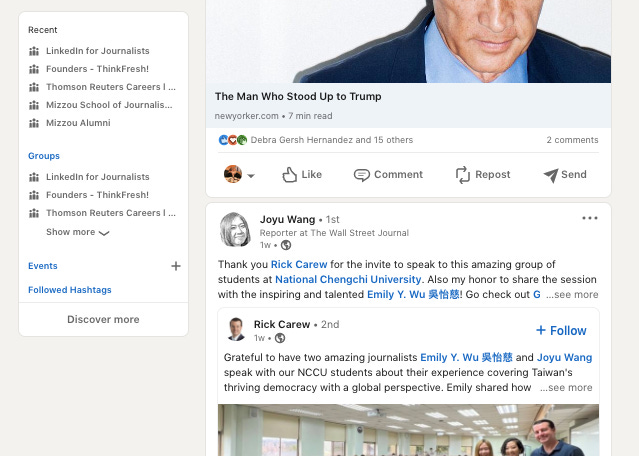Screen dimensions: 639x456
Task: Open the Events link
Action: [43, 266]
